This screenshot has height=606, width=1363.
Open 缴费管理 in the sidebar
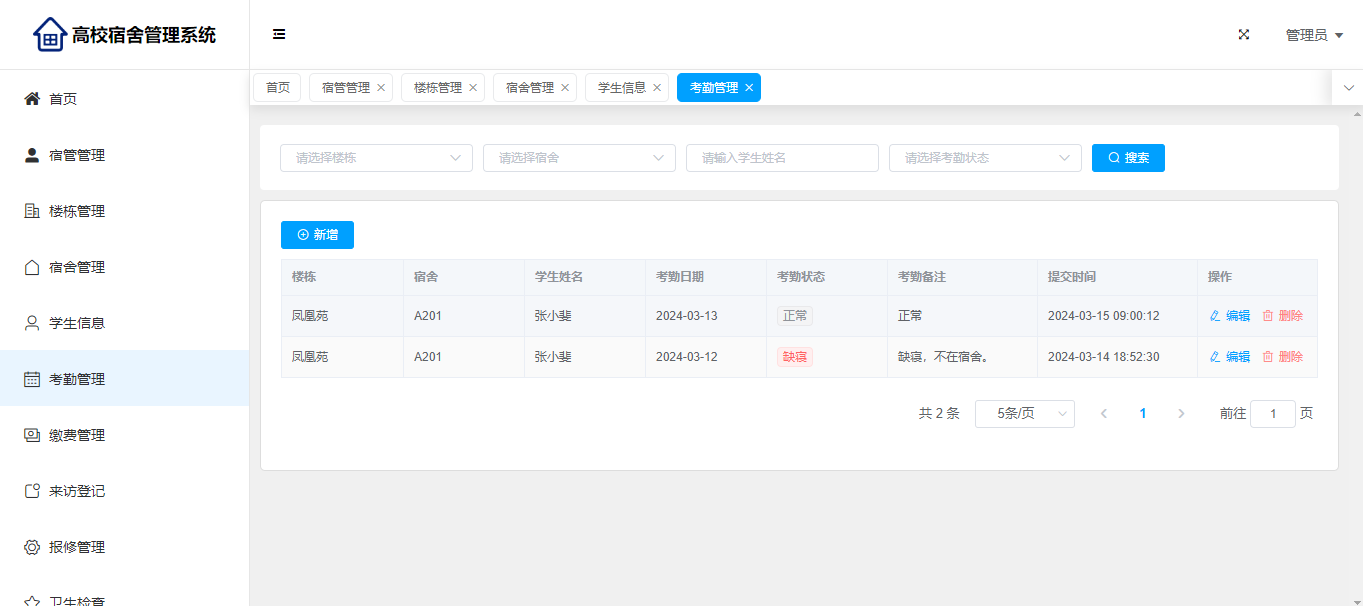coord(77,435)
